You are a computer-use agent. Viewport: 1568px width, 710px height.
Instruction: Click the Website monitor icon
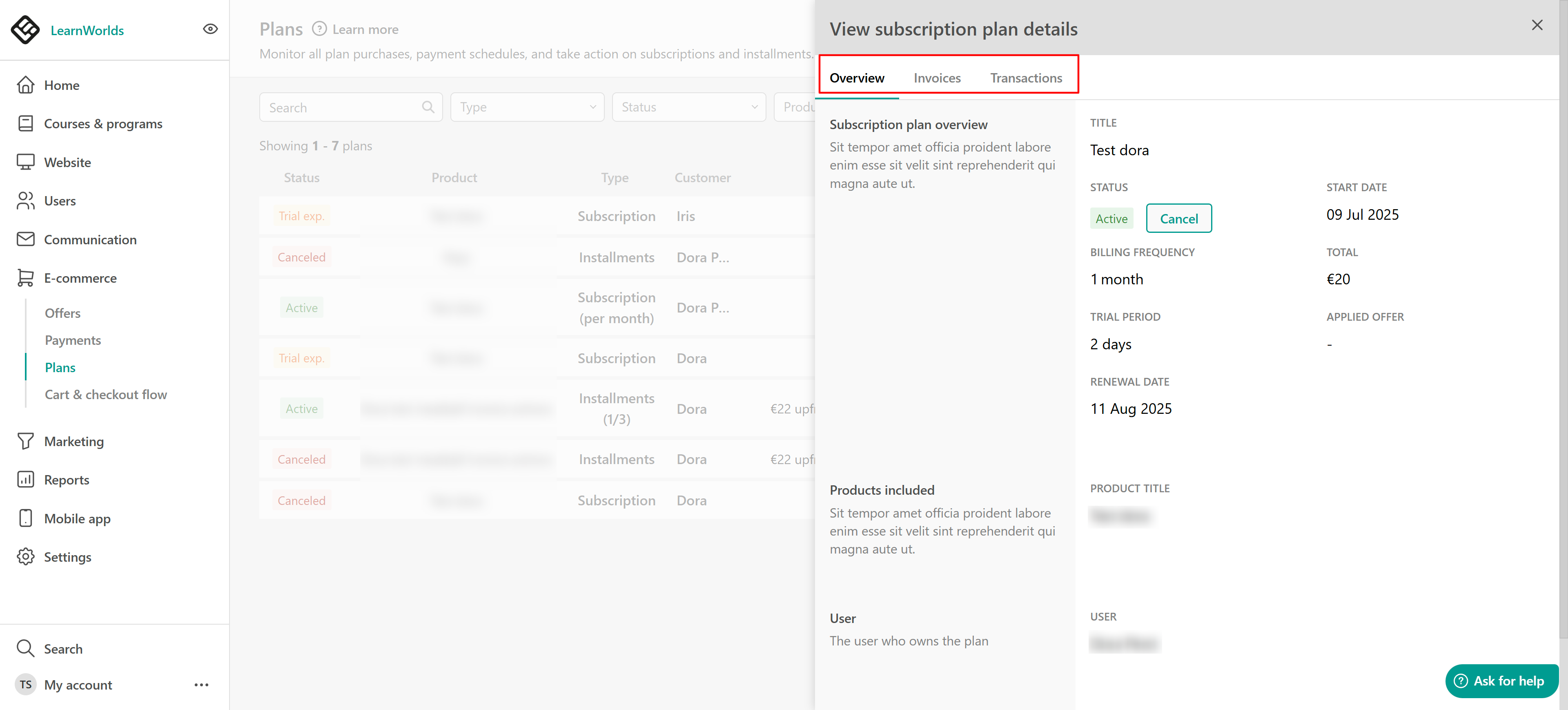25,163
